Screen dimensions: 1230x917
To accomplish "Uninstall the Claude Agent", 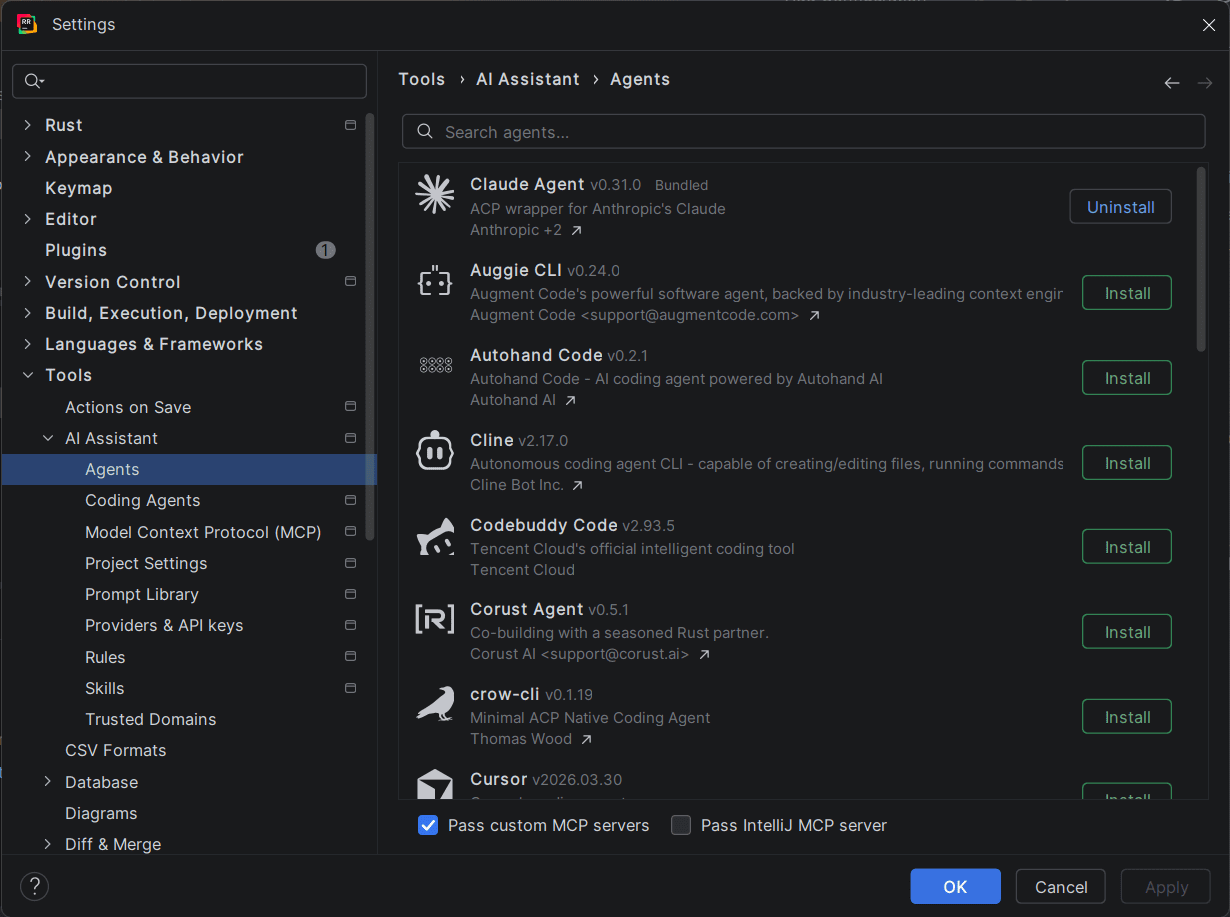I will 1120,207.
